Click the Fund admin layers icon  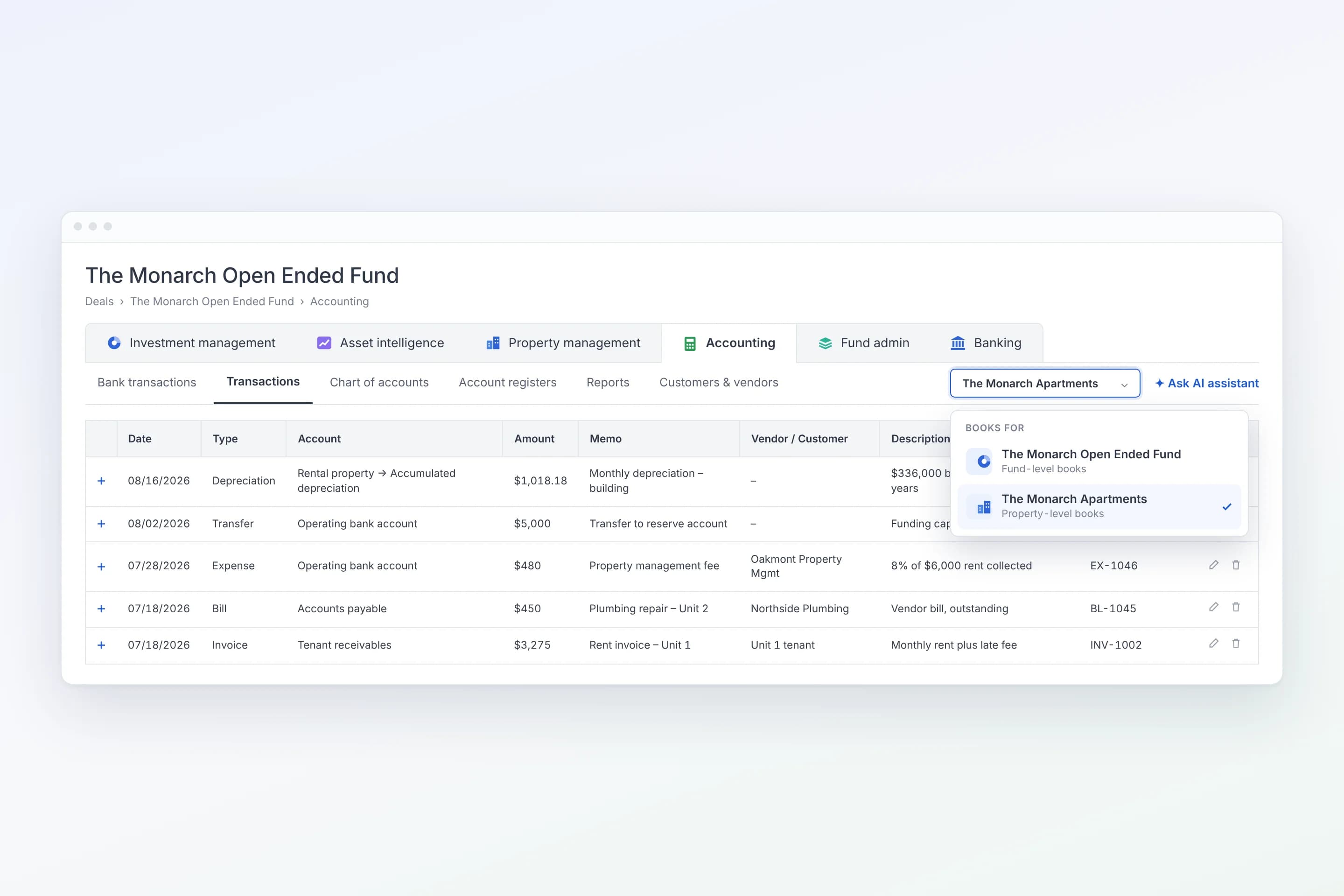(x=825, y=343)
